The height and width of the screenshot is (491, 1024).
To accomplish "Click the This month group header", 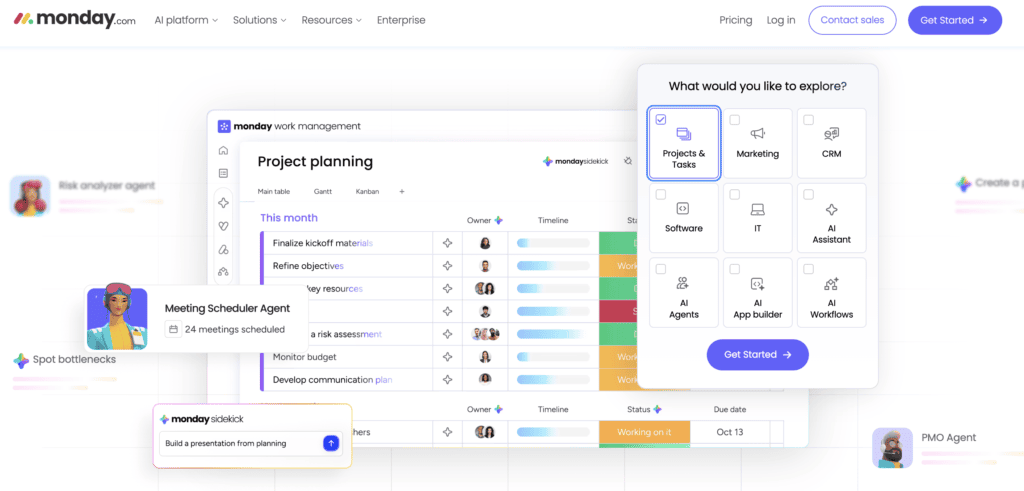I will [x=289, y=218].
